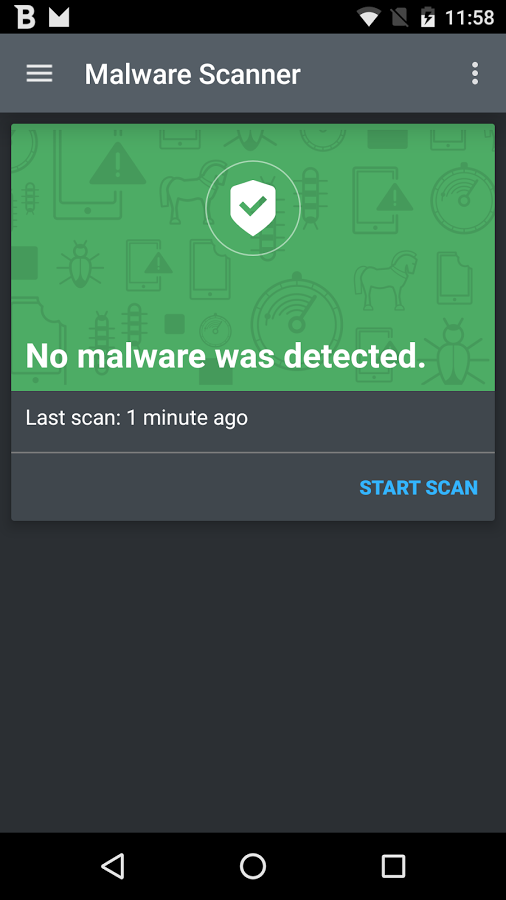The image size is (506, 900).
Task: Tap the "No malware was detected." message
Action: coord(226,356)
